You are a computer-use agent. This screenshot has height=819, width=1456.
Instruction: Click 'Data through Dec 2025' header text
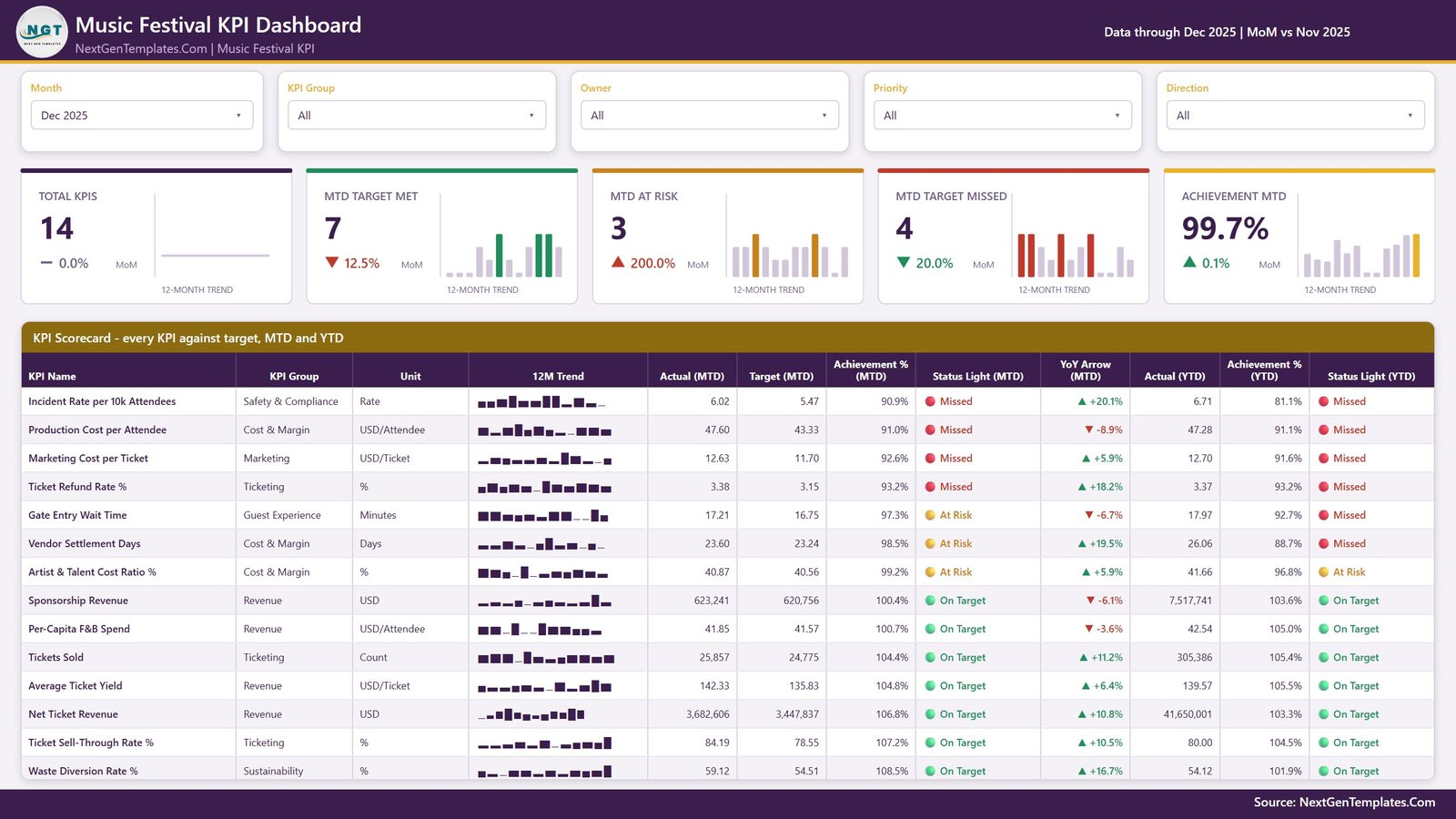(1170, 32)
